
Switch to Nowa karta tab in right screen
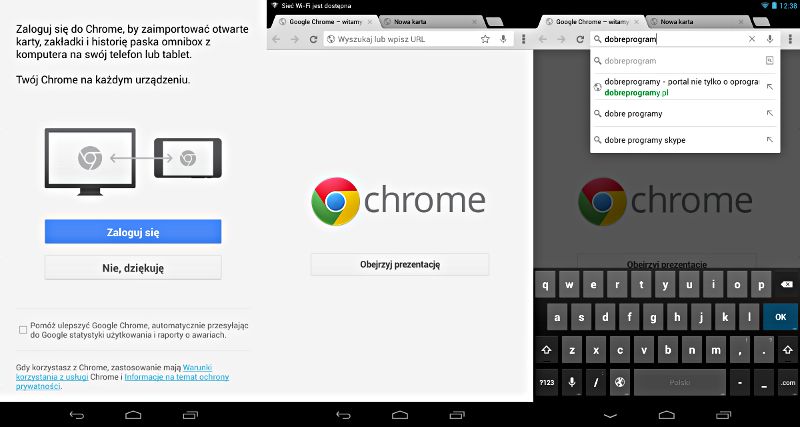click(691, 22)
